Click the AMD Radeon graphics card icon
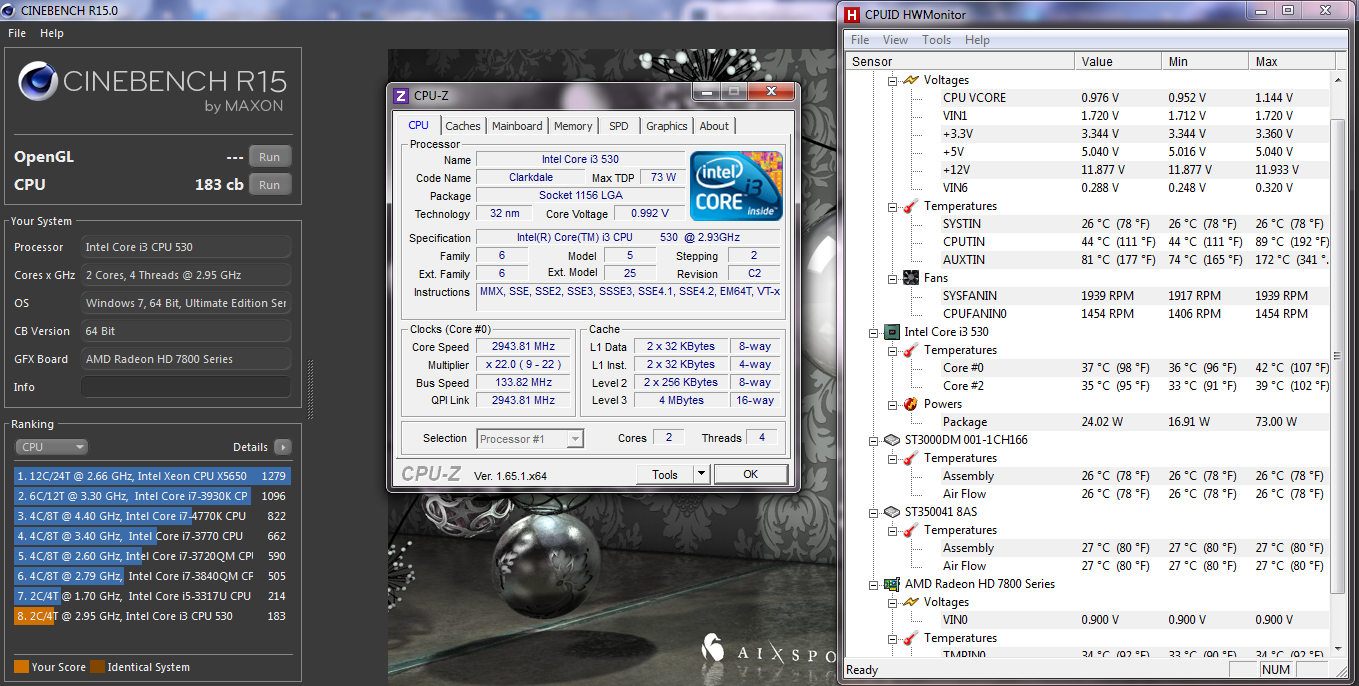1359x686 pixels. pos(891,584)
